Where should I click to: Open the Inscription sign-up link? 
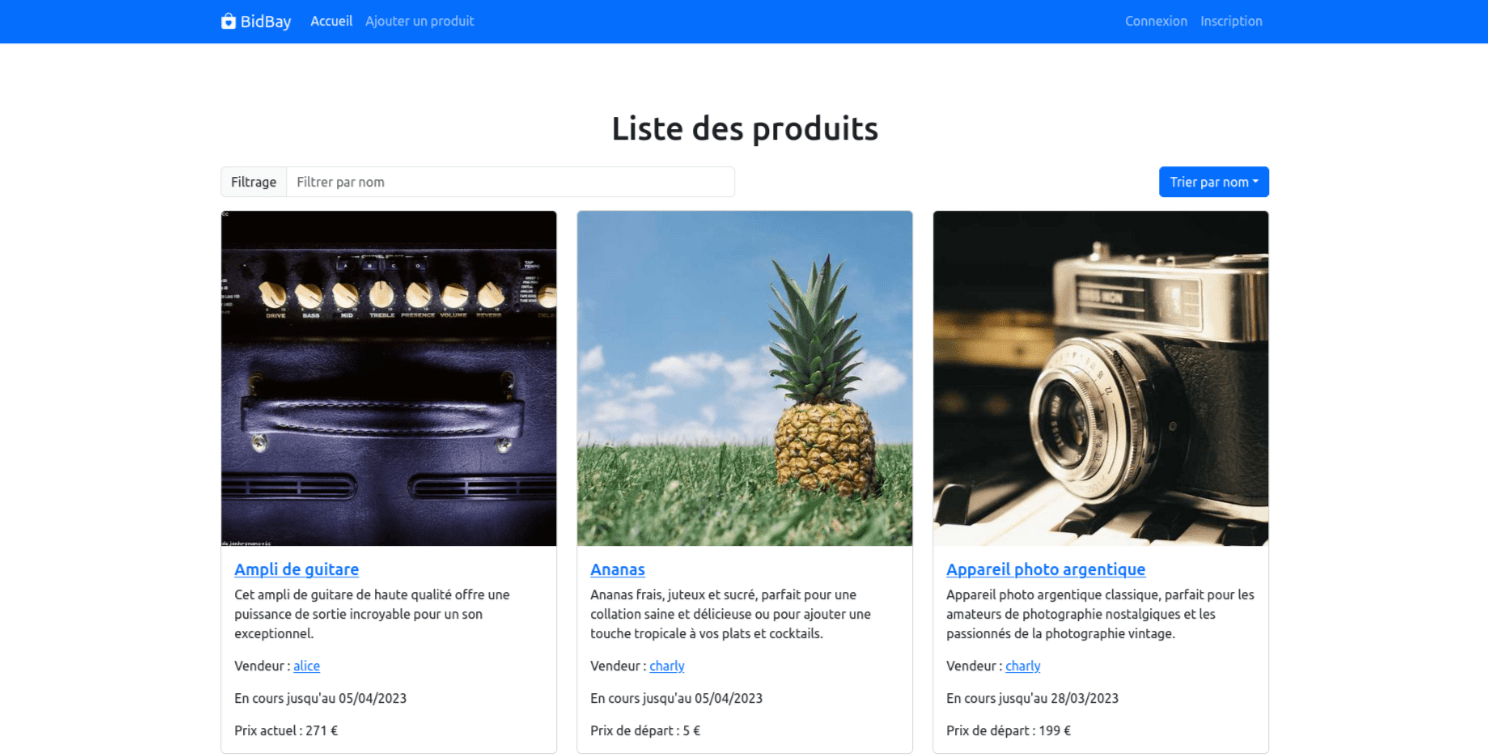[1231, 21]
